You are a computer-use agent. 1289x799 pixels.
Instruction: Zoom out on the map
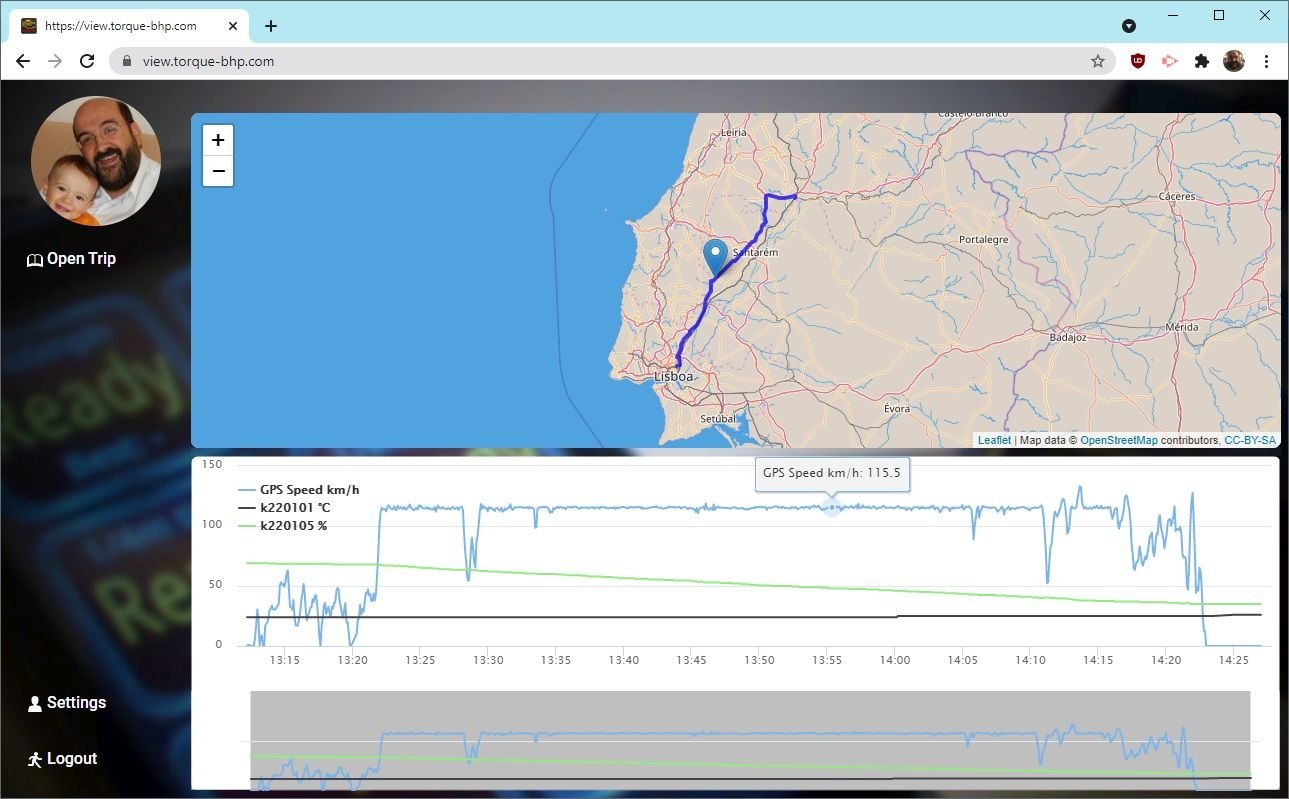click(218, 171)
